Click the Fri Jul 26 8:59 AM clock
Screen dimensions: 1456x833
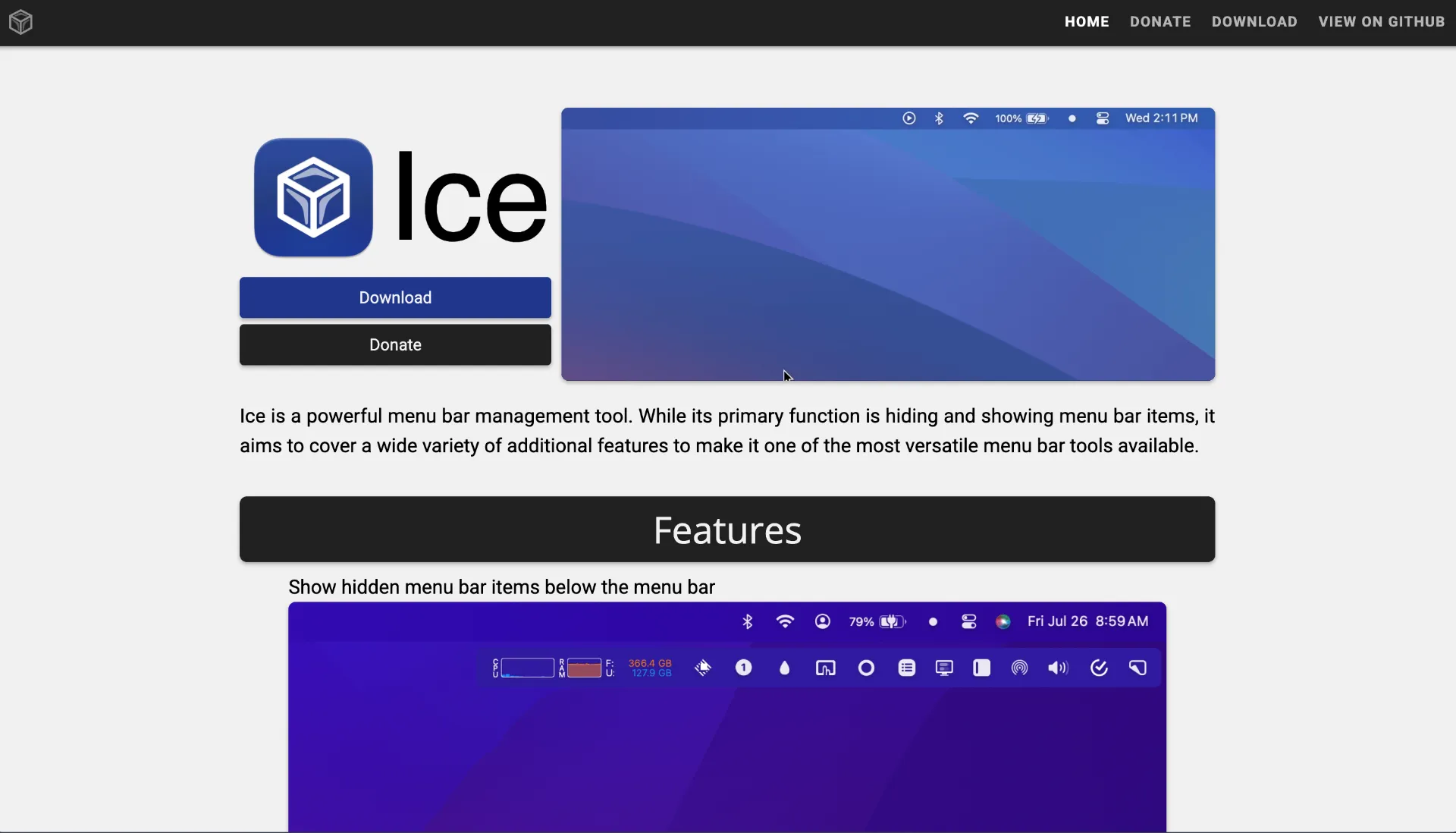click(1088, 621)
